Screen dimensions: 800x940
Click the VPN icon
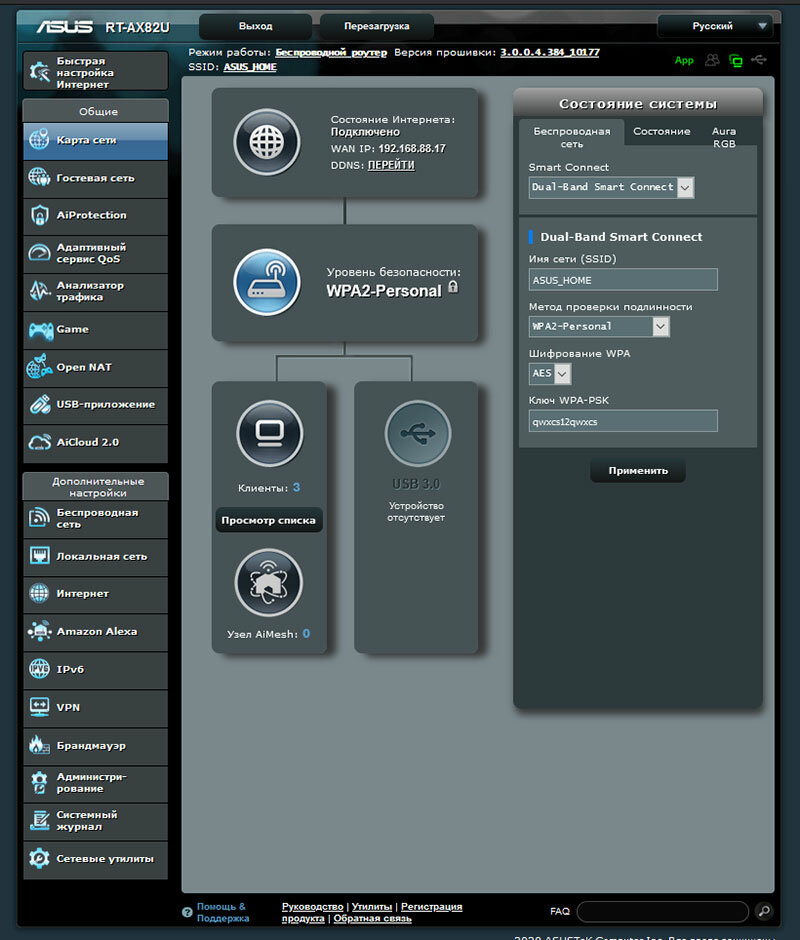[40, 707]
